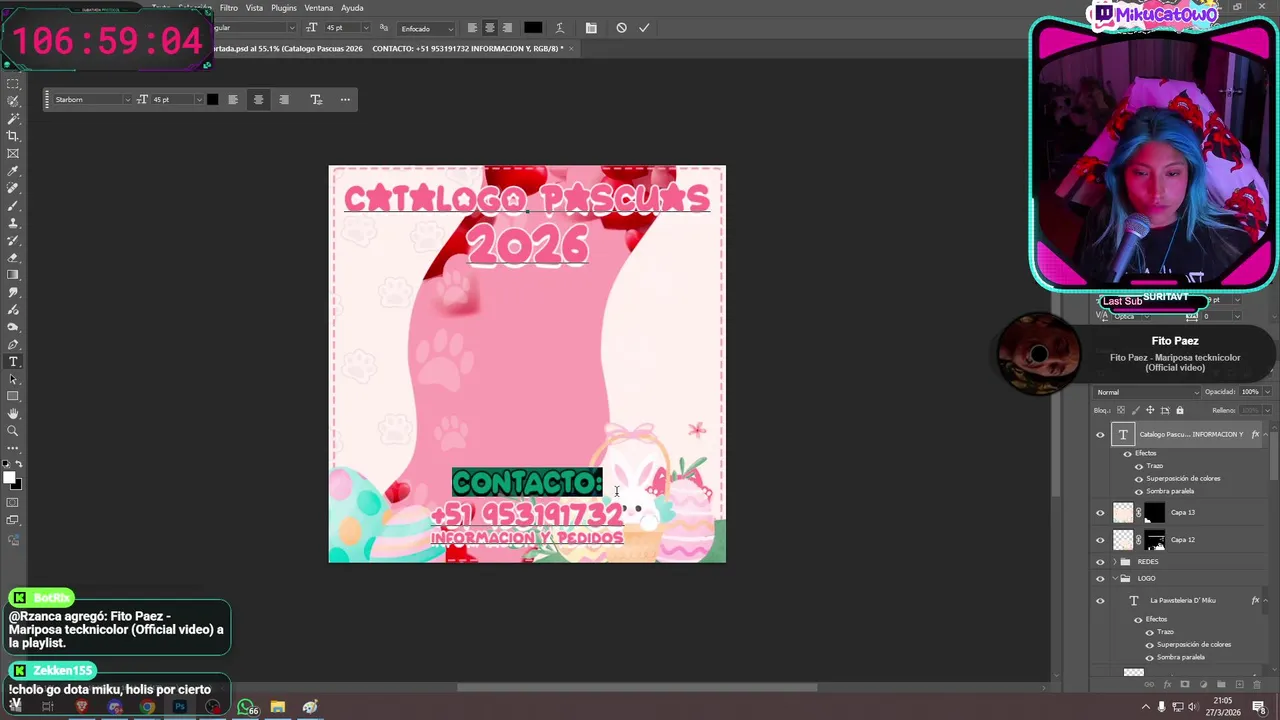The width and height of the screenshot is (1280, 720).
Task: Open the floating bar text color swatch
Action: [x=212, y=99]
